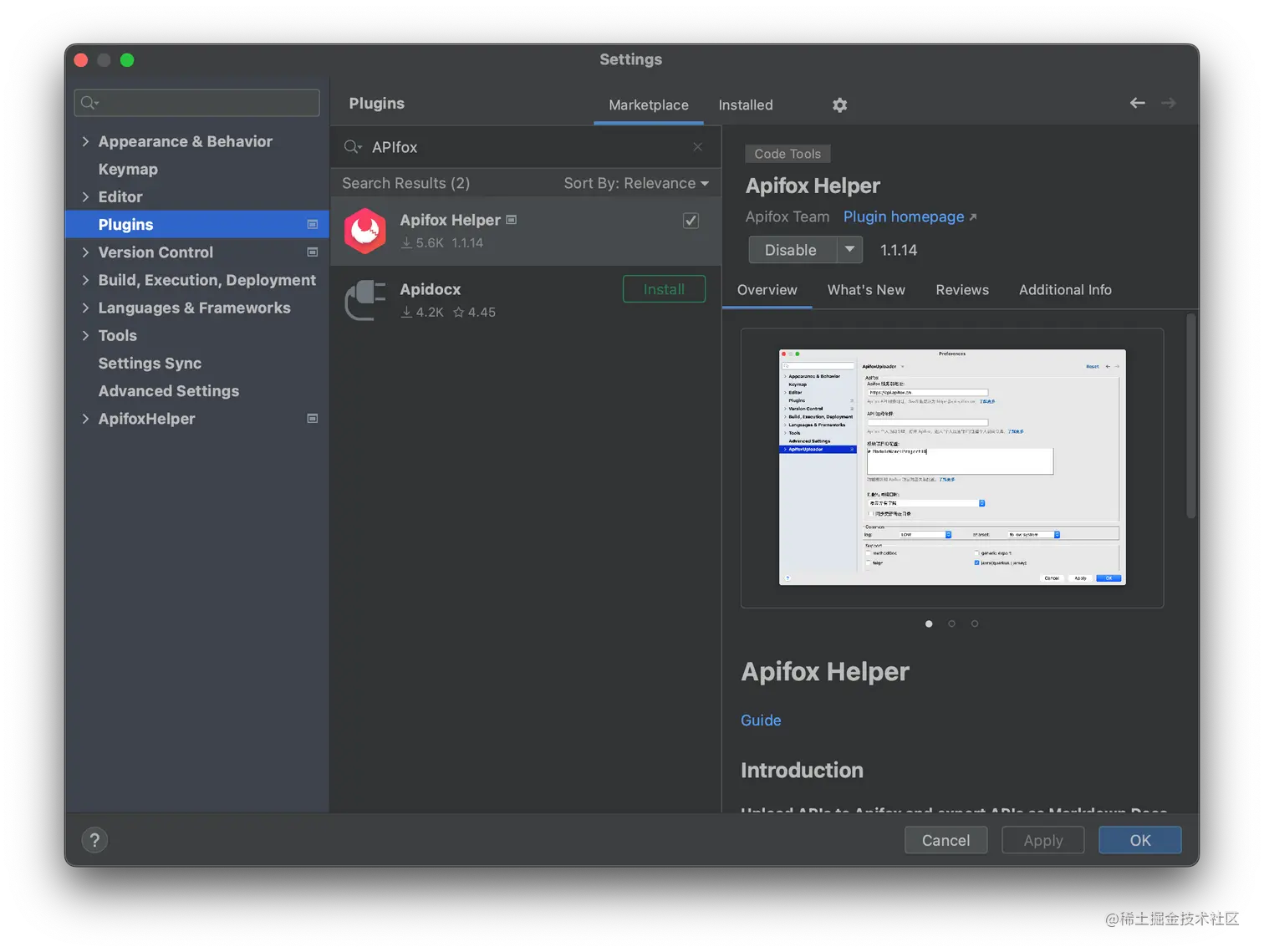Confirm with the OK button
Image resolution: width=1264 pixels, height=952 pixels.
pos(1139,840)
